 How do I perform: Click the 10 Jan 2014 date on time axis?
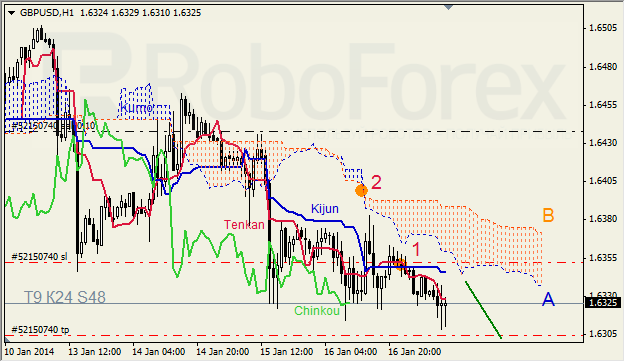coord(29,352)
